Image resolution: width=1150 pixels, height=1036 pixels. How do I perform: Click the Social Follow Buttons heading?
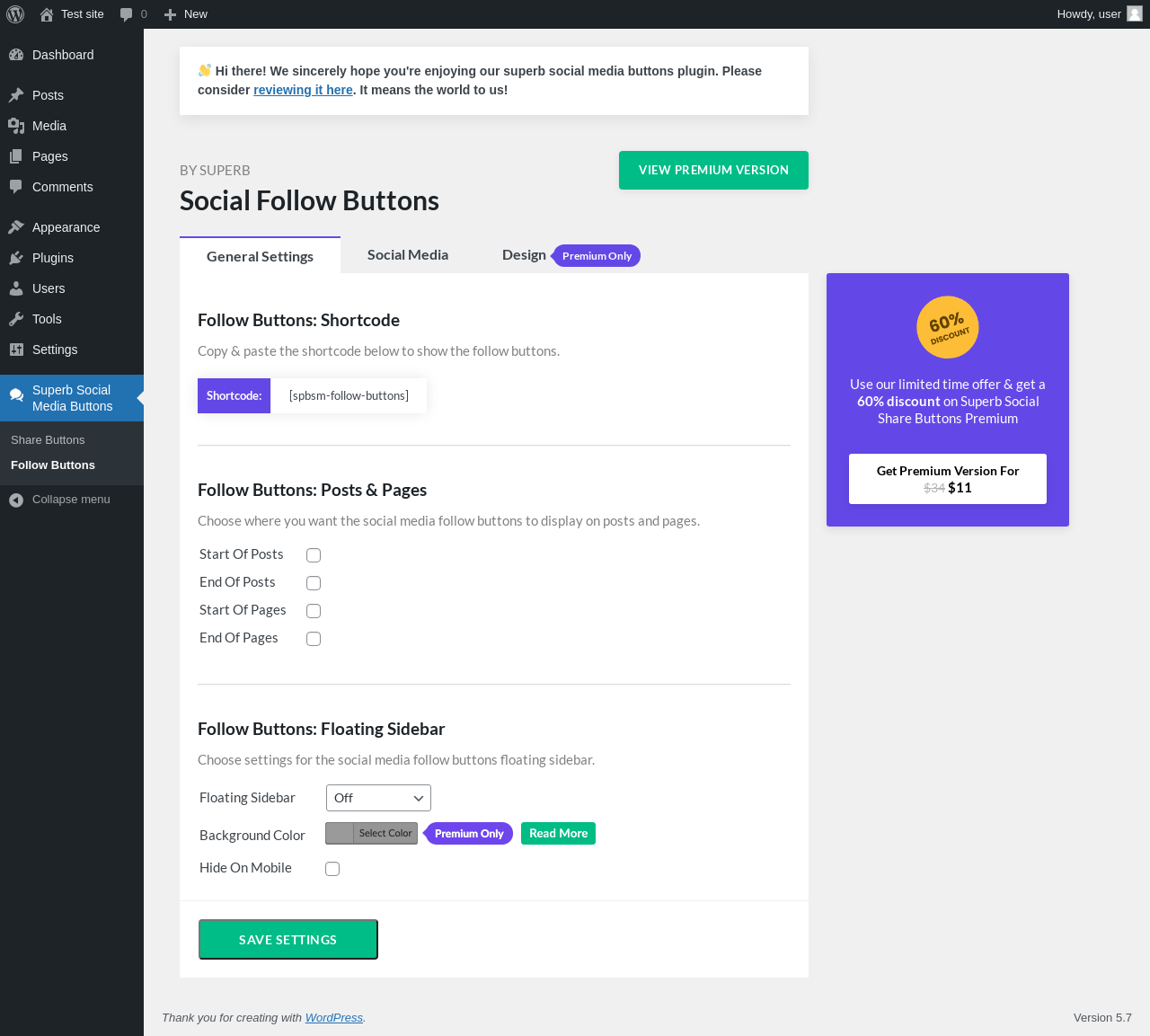309,200
